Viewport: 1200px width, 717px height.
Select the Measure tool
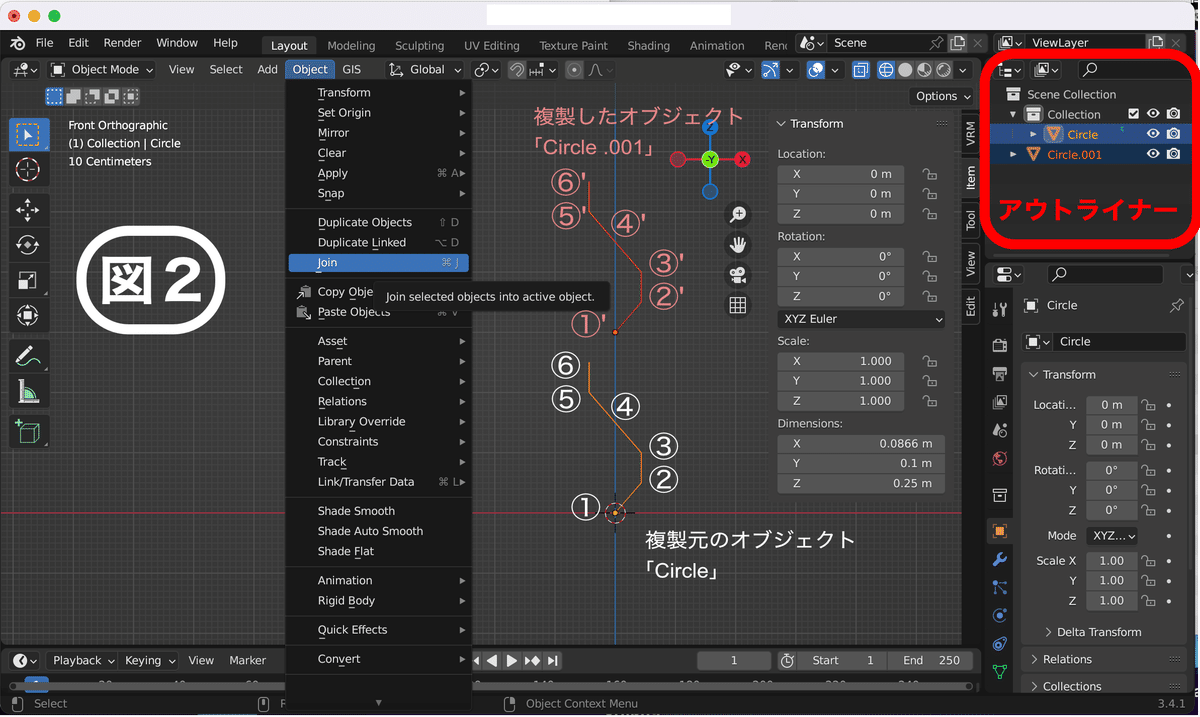coord(28,392)
